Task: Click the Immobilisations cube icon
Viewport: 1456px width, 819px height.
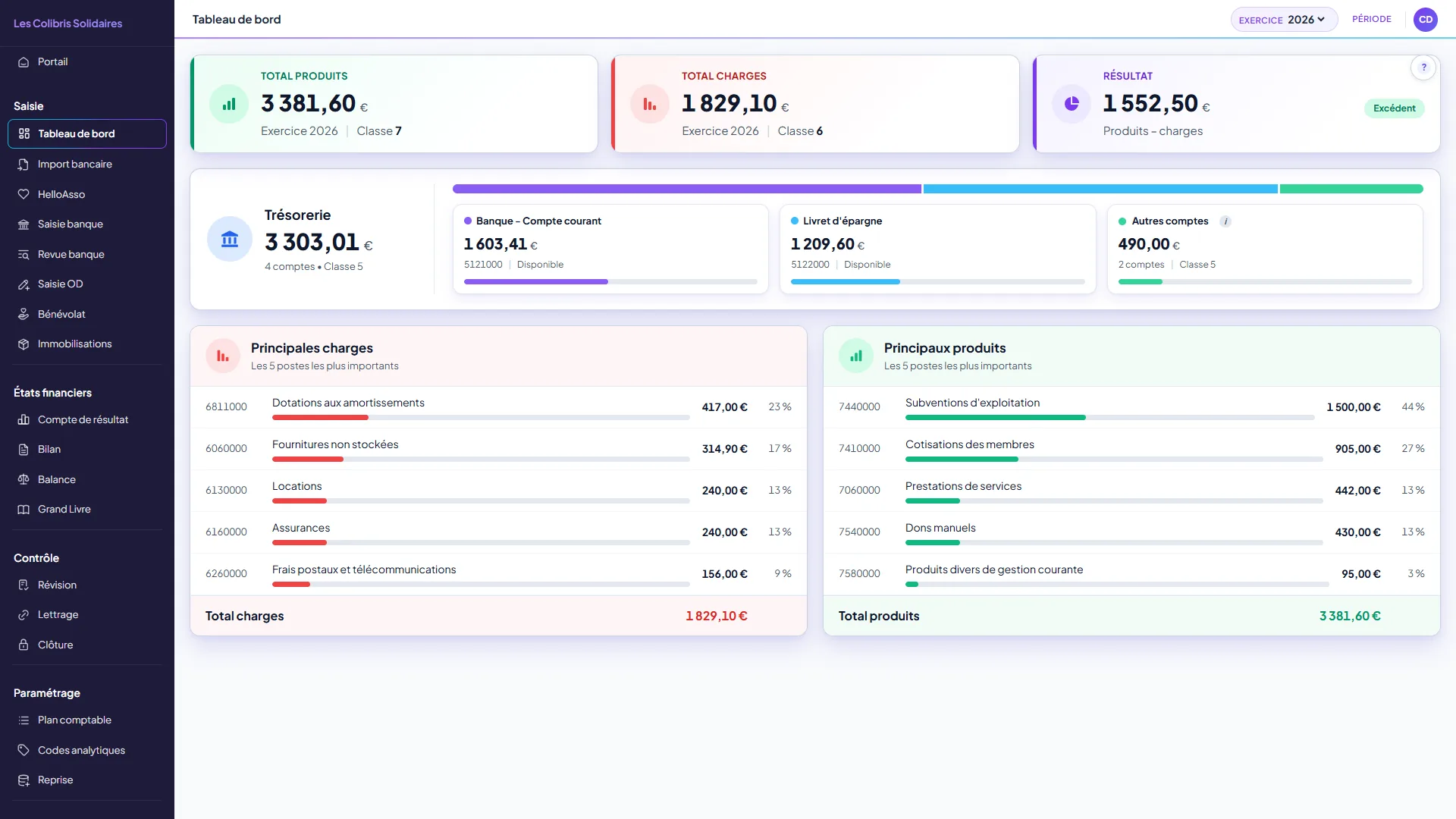Action: (24, 344)
